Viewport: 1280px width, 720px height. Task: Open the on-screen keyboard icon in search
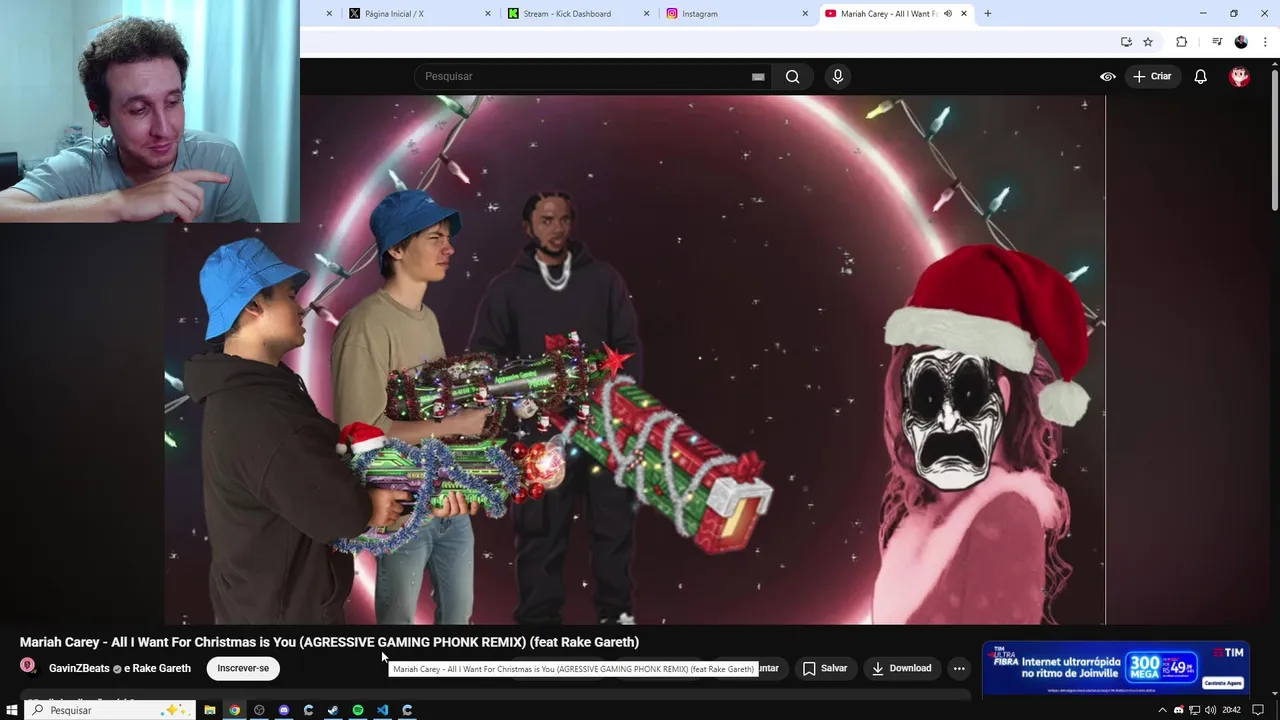click(x=758, y=76)
